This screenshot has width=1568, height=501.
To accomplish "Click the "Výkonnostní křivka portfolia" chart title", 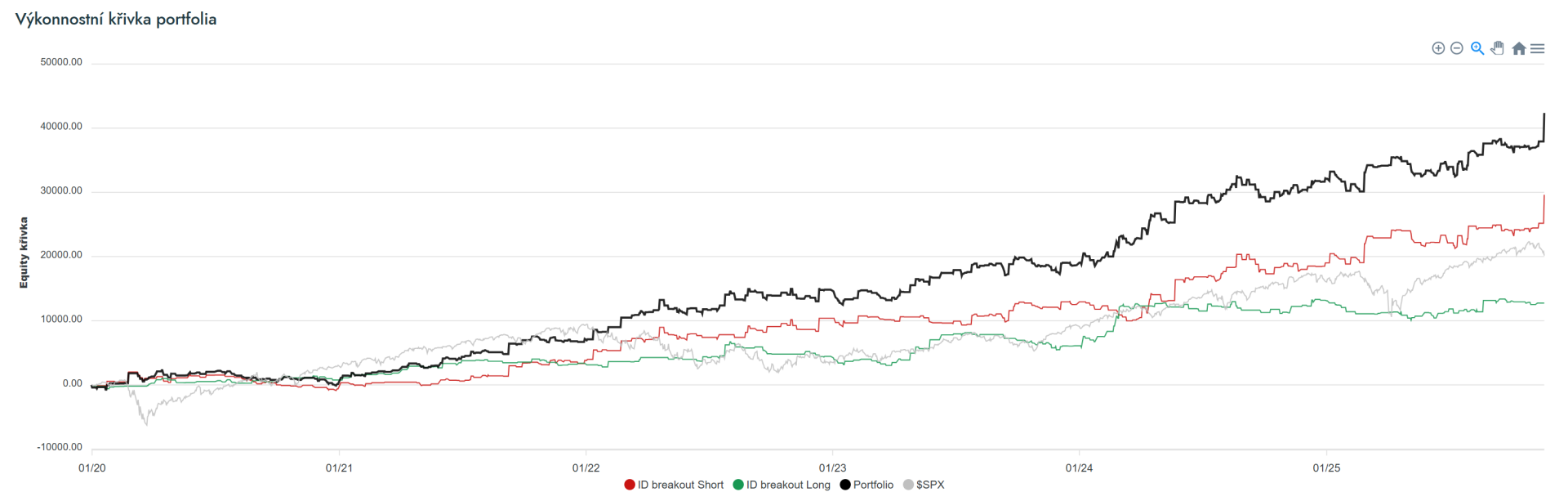I will 116,19.
